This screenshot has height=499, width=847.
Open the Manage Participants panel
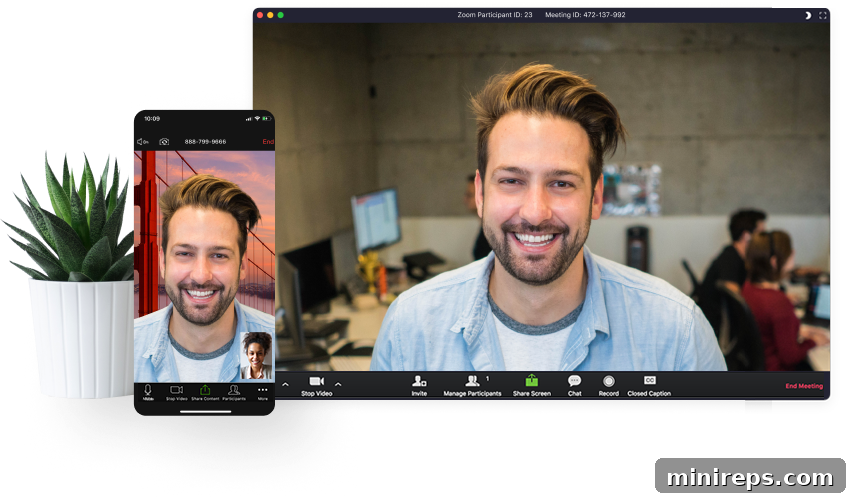click(x=472, y=386)
